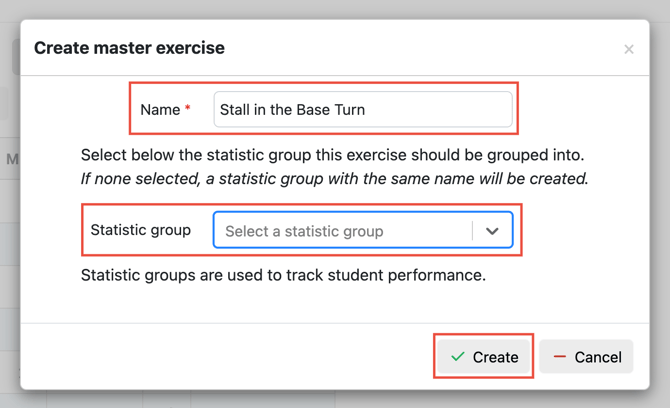Click the red required asterisk beside Name
Viewport: 670px width, 408px height.
pos(187,108)
